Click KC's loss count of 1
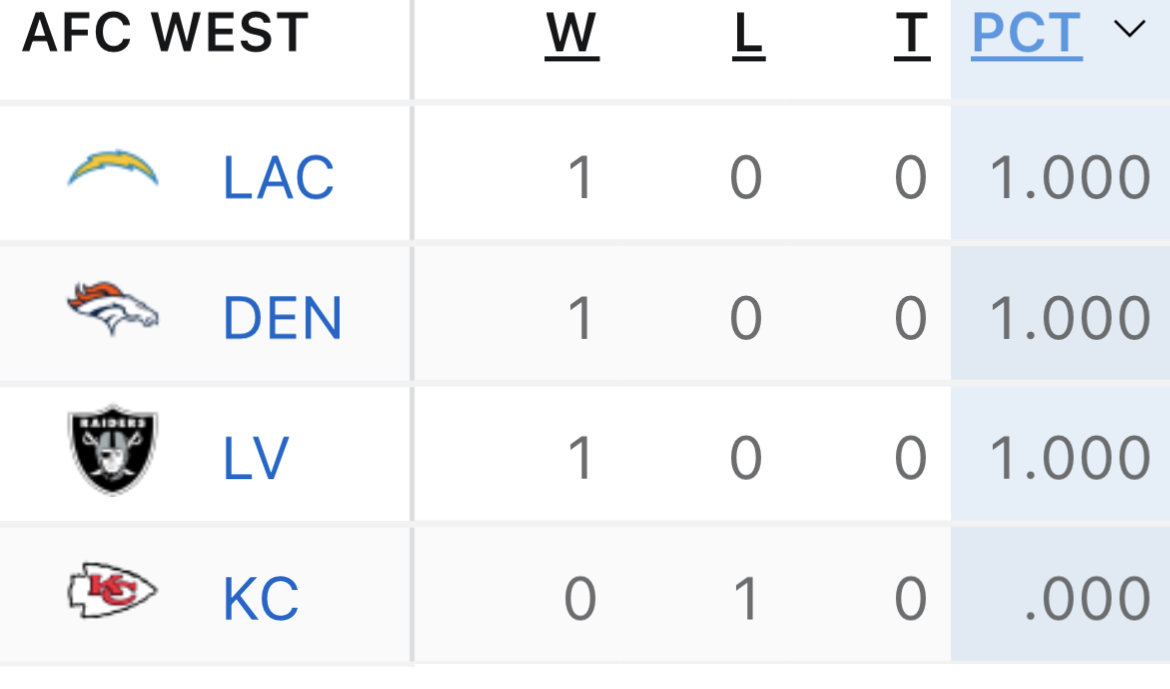This screenshot has height=689, width=1170. (x=746, y=599)
